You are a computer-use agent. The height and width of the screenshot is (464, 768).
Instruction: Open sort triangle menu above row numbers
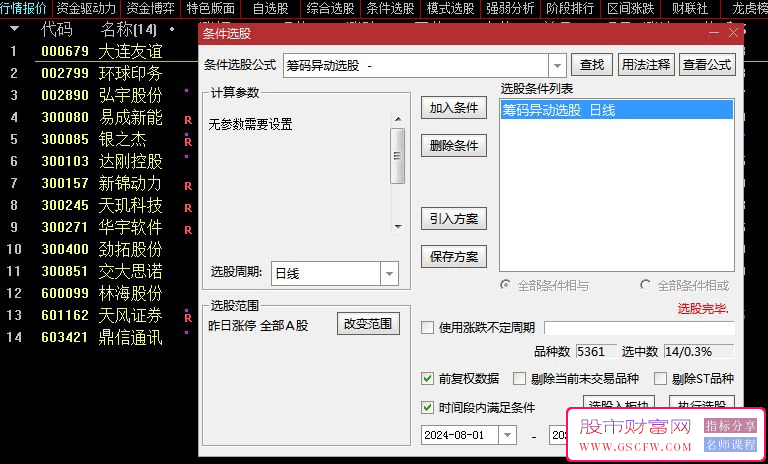click(x=14, y=29)
